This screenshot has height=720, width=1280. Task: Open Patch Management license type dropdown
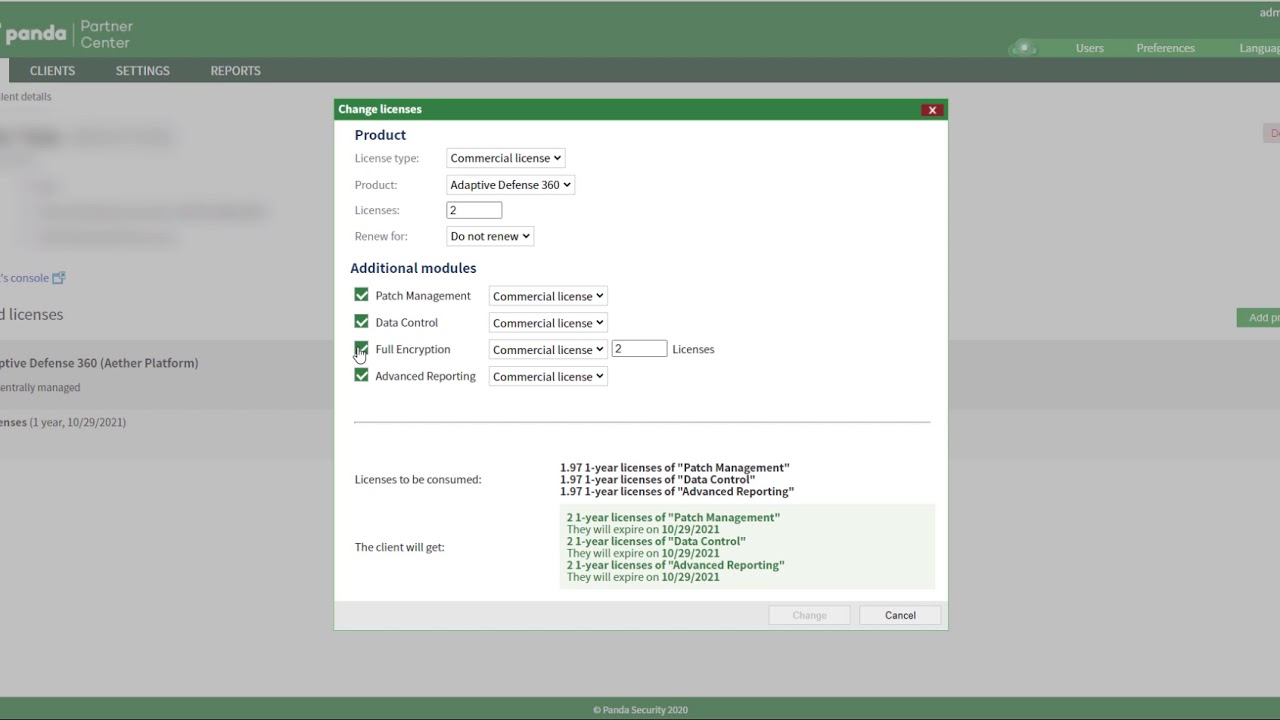coord(548,296)
